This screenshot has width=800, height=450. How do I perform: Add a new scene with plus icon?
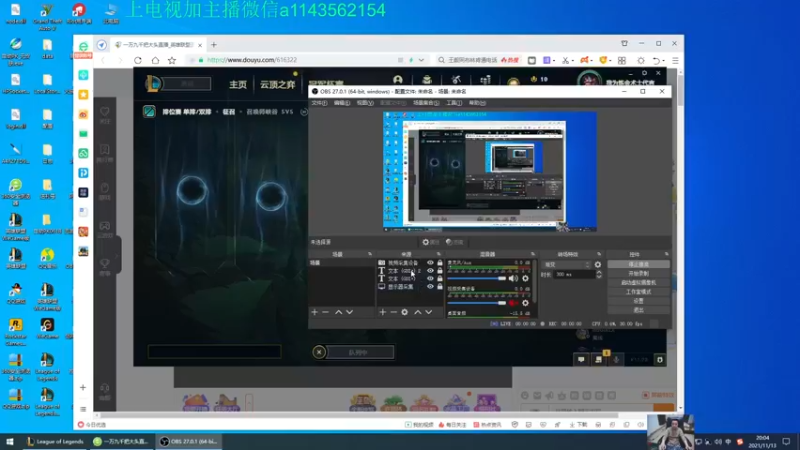314,312
